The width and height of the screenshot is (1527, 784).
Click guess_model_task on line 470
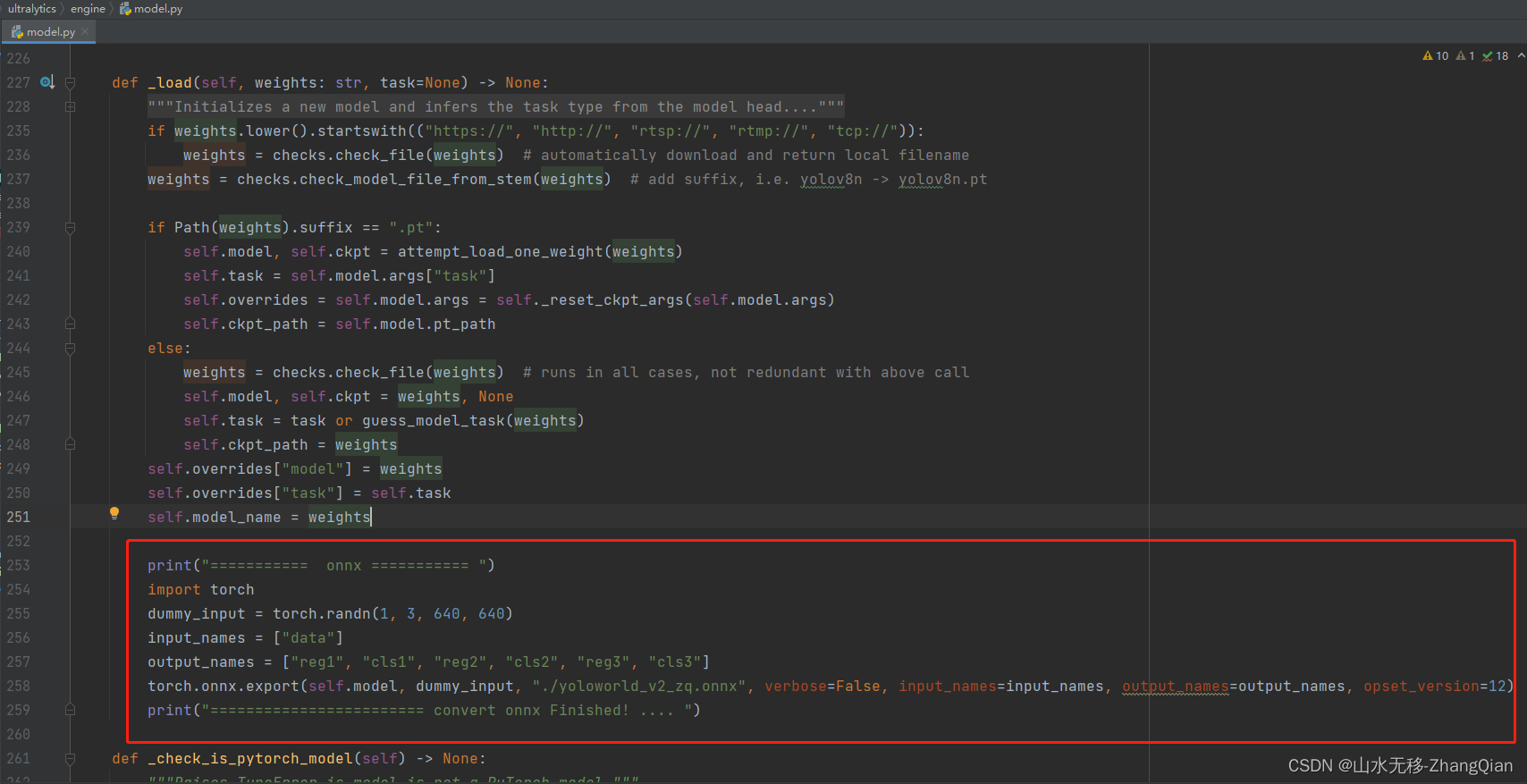pos(434,420)
